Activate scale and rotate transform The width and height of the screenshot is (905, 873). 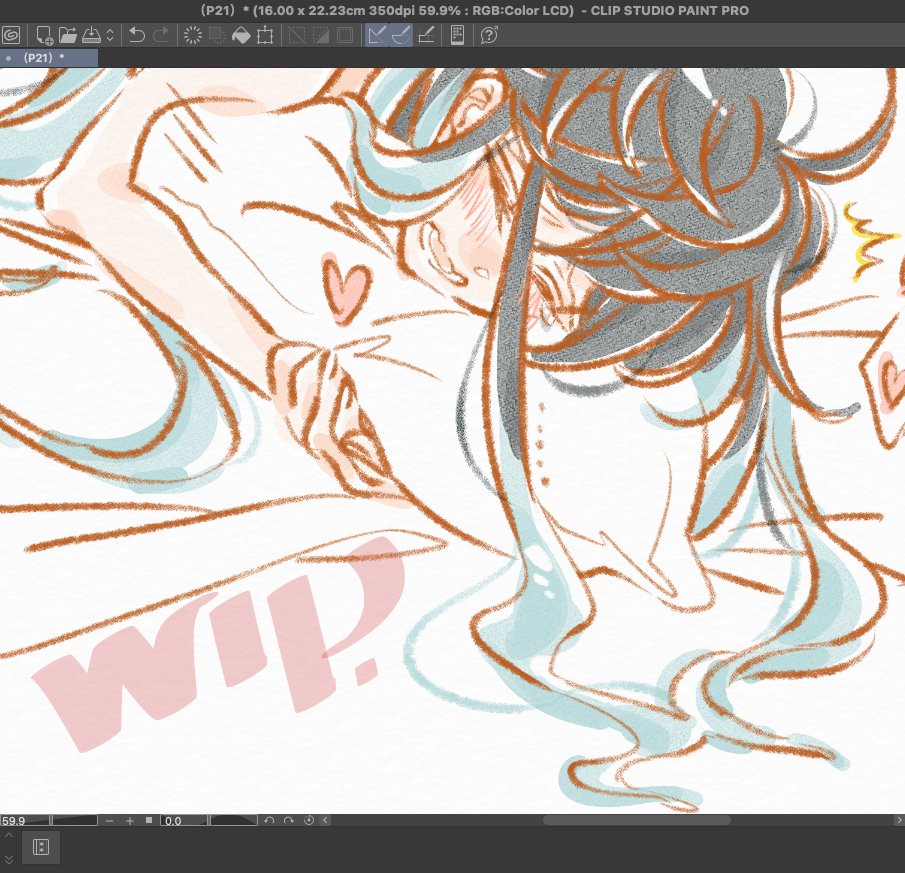[x=265, y=35]
